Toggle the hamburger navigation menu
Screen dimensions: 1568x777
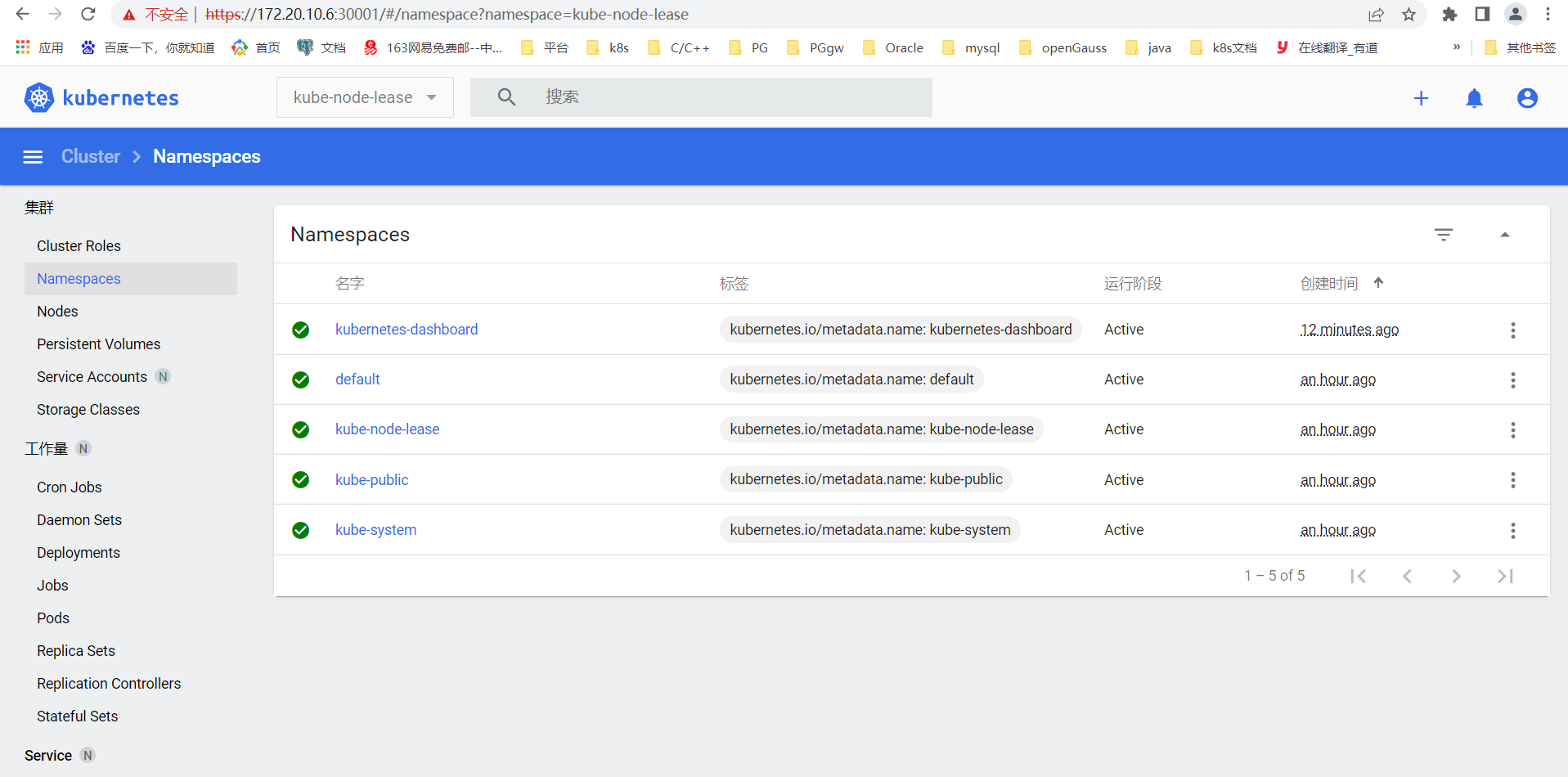pyautogui.click(x=33, y=157)
